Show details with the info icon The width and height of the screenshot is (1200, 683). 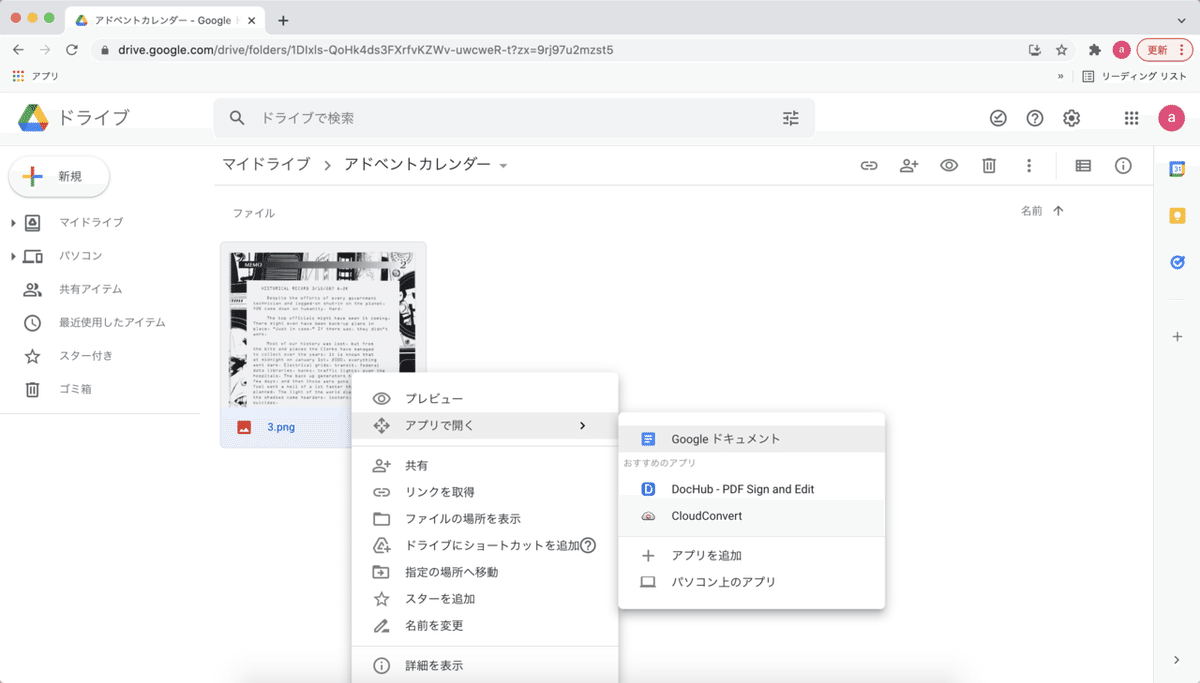coord(1123,165)
